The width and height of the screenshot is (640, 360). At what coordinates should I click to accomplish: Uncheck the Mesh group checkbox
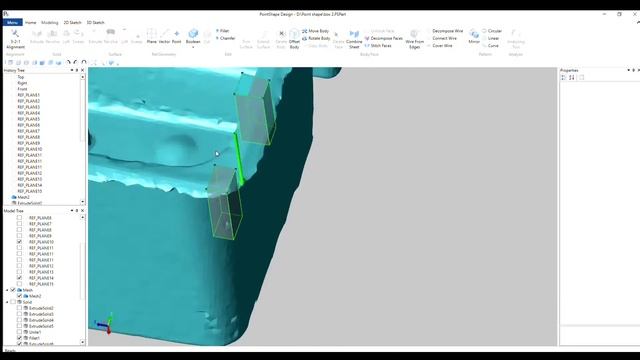click(x=13, y=290)
